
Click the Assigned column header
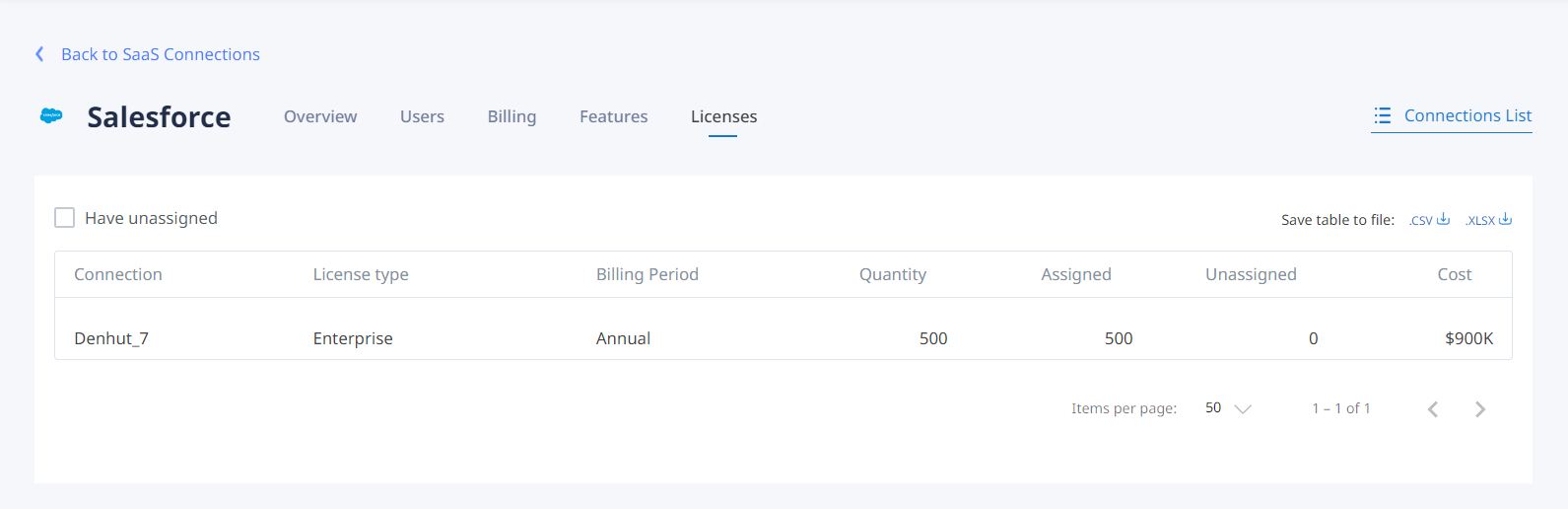coord(1076,274)
